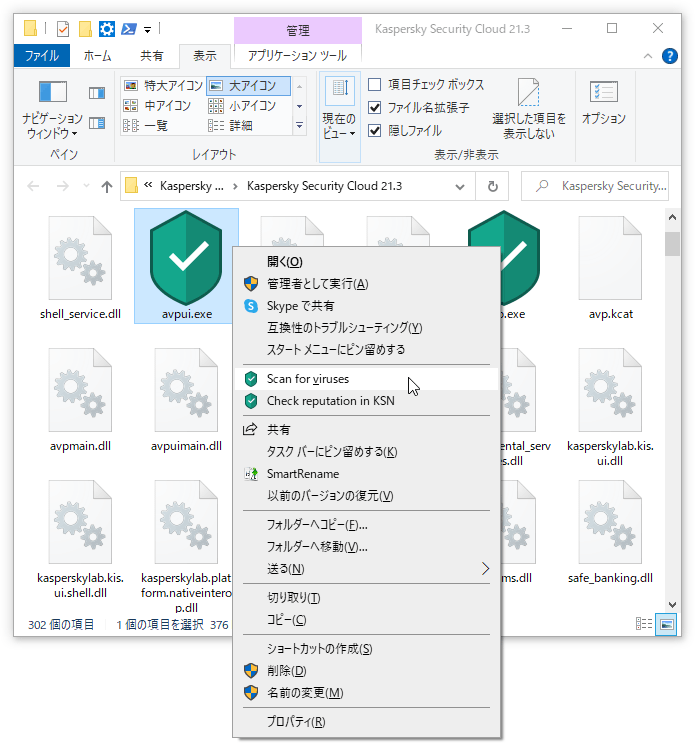
Task: Select the avpmain.dll file icon
Action: [80, 390]
